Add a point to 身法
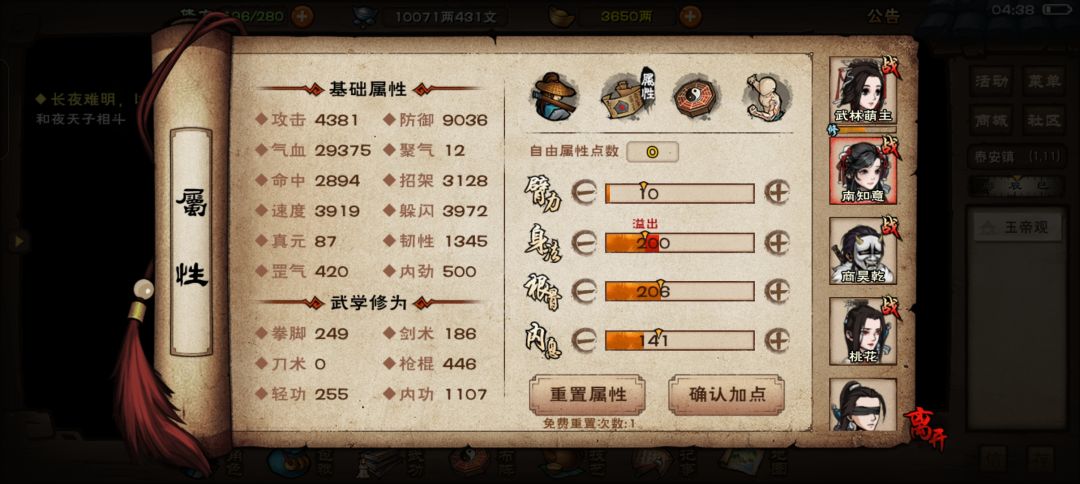Screen dimensions: 1080x484 [x=776, y=243]
